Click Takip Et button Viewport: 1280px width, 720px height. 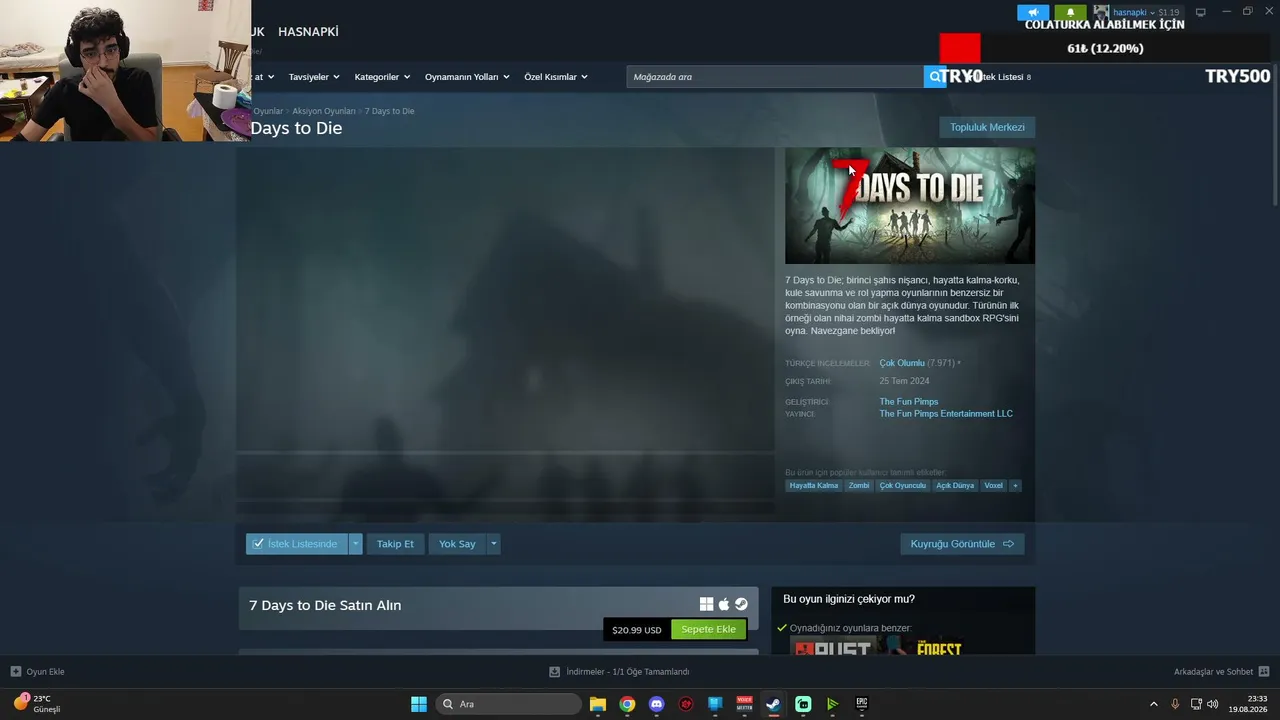(x=395, y=544)
